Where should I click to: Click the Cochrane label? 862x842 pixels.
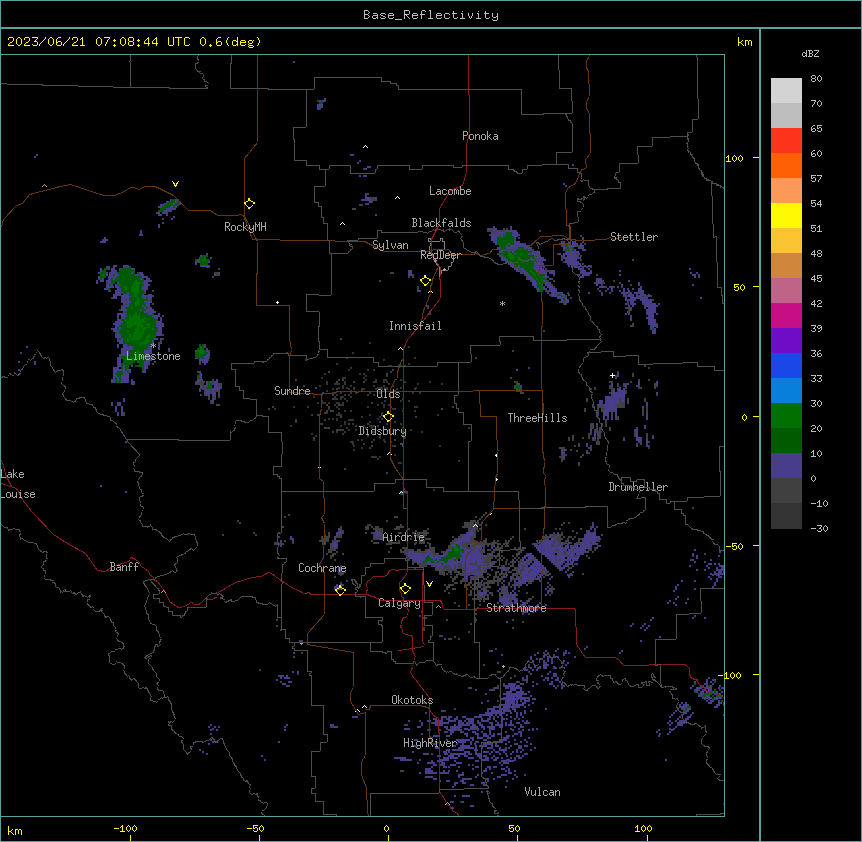(x=322, y=568)
